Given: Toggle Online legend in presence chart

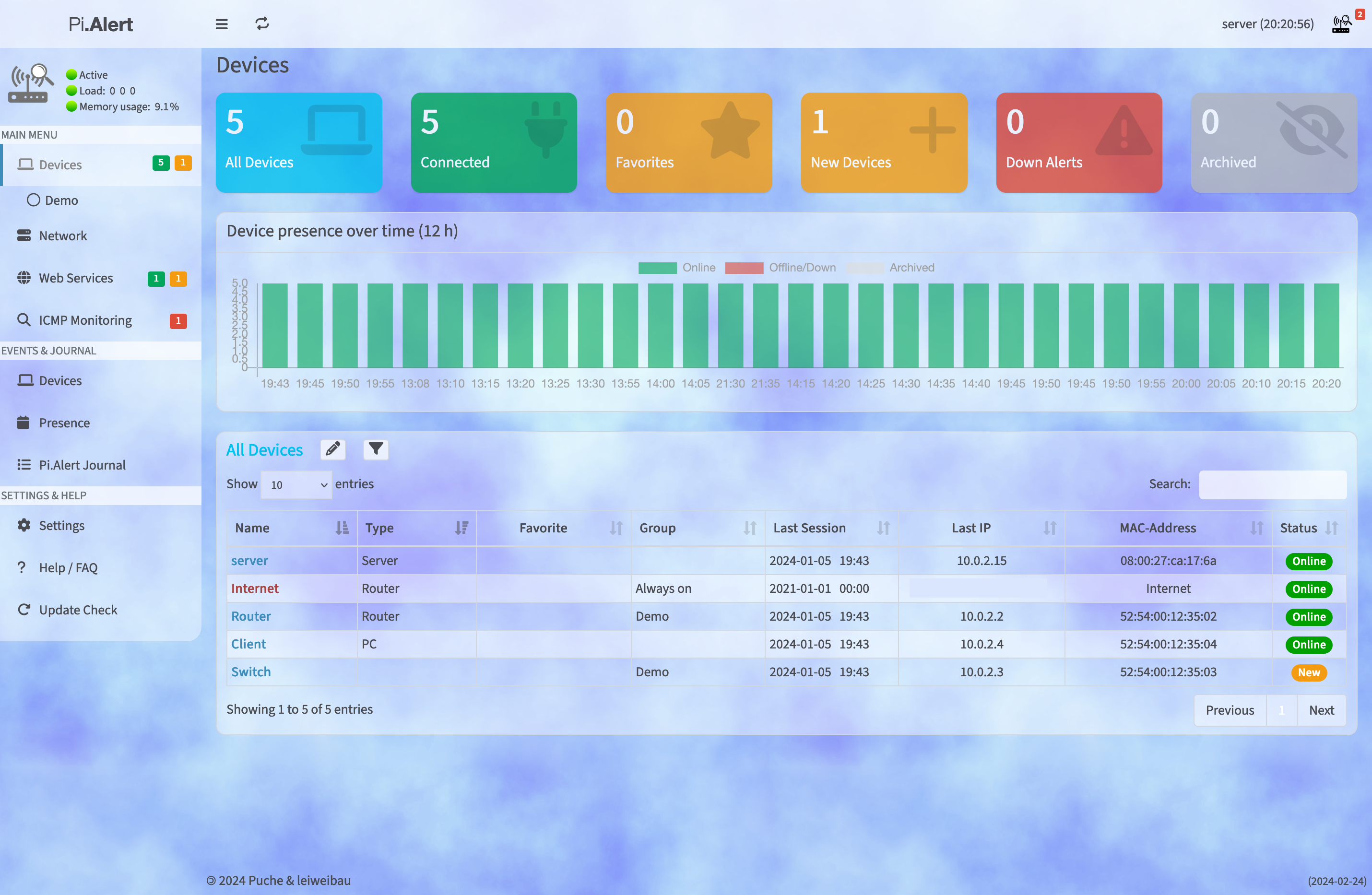Looking at the screenshot, I should tap(657, 268).
